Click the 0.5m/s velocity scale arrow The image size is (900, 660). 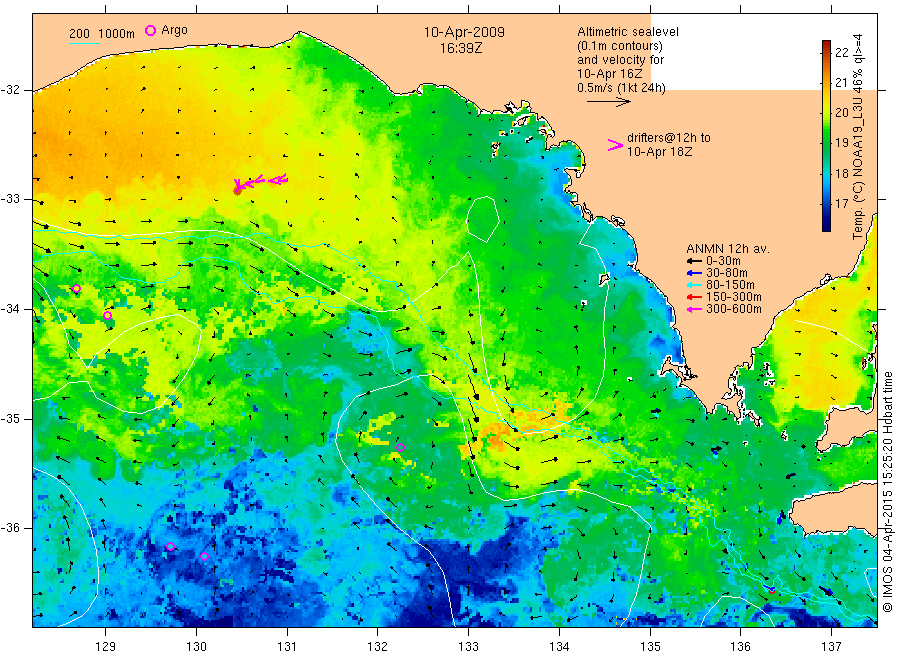click(x=608, y=102)
